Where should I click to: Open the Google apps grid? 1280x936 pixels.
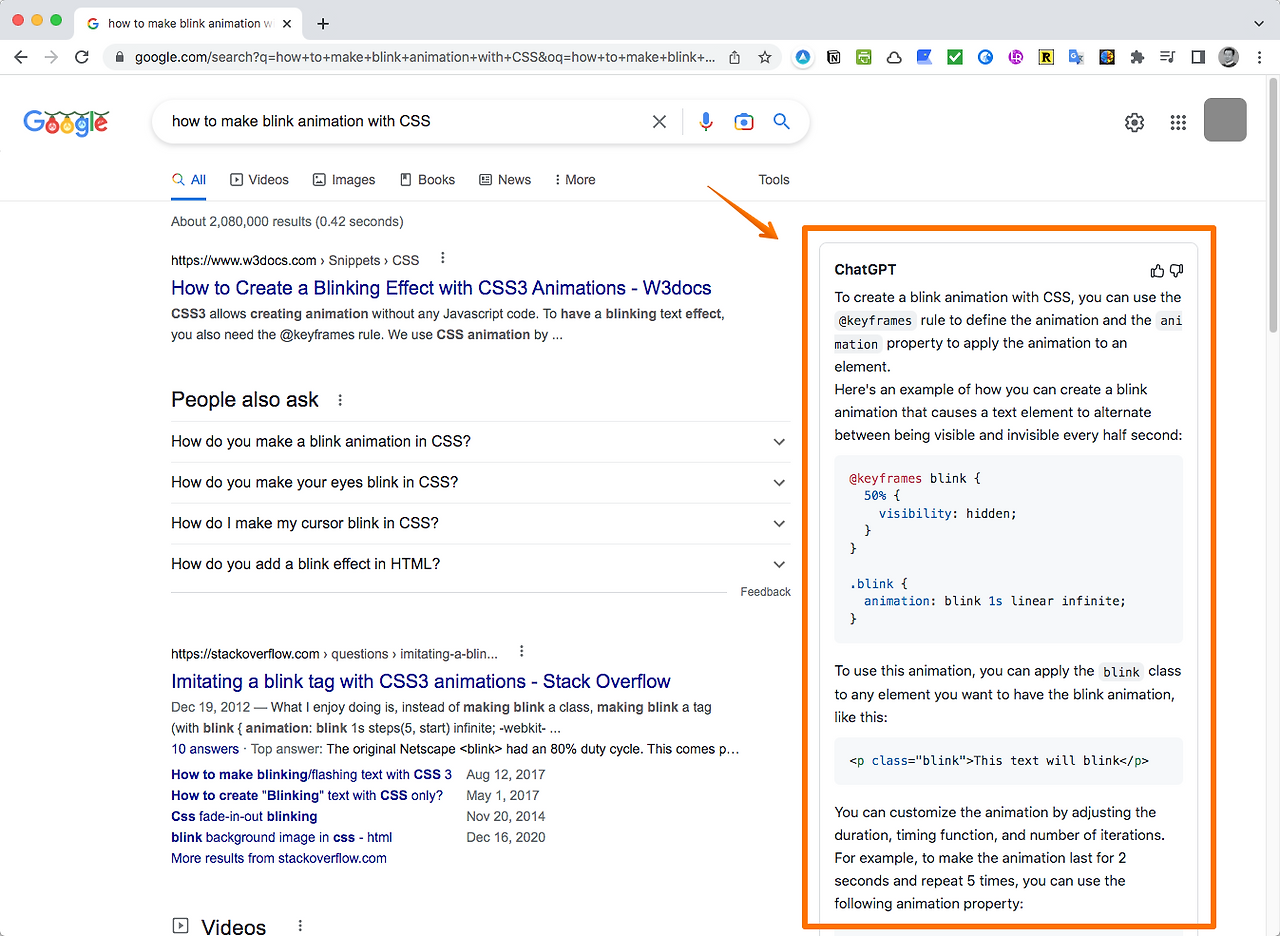click(x=1178, y=122)
